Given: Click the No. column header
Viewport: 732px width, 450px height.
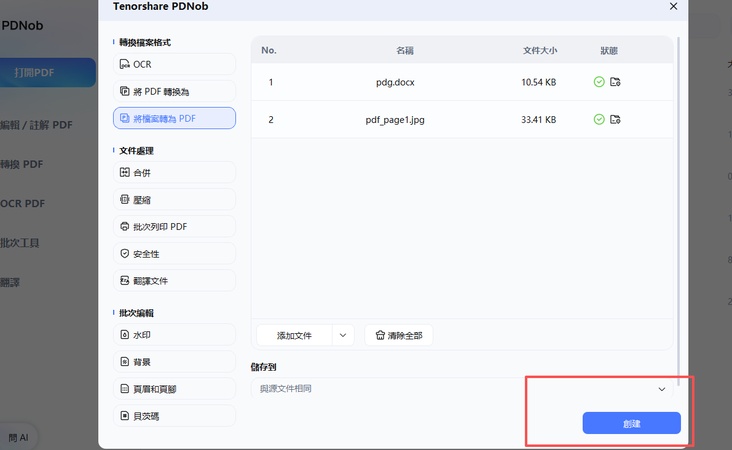Looking at the screenshot, I should pos(269,50).
